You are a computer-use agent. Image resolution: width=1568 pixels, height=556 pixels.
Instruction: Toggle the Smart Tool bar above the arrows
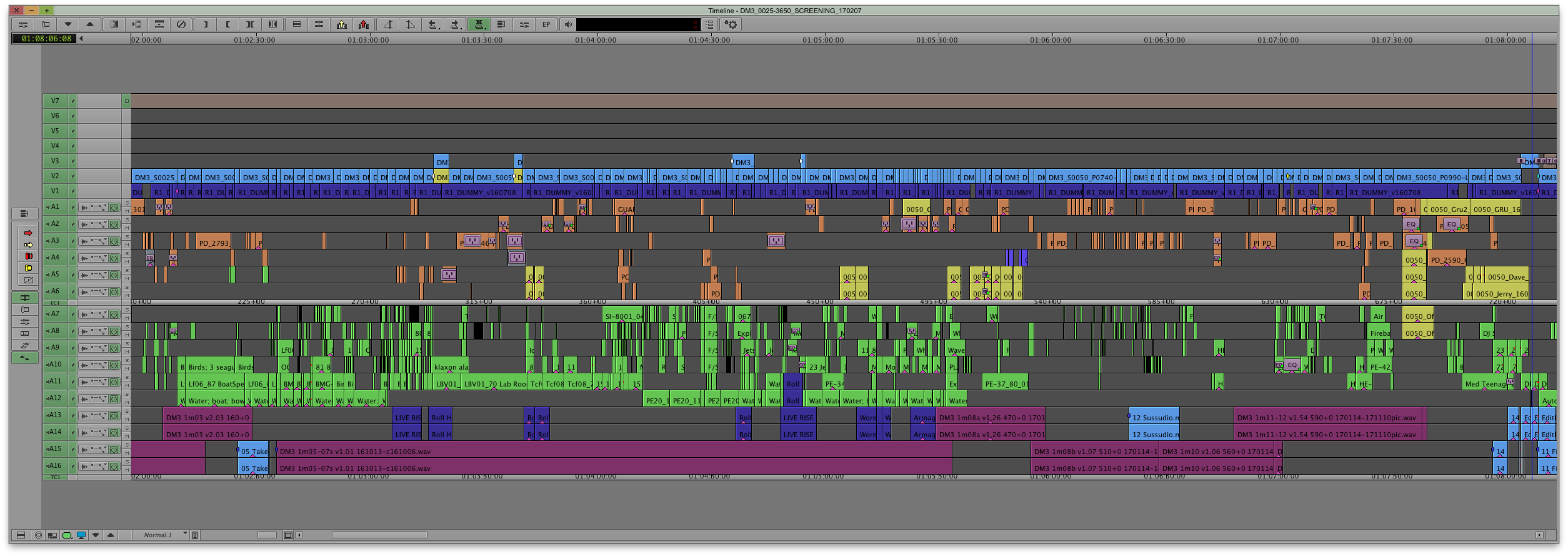click(x=25, y=214)
